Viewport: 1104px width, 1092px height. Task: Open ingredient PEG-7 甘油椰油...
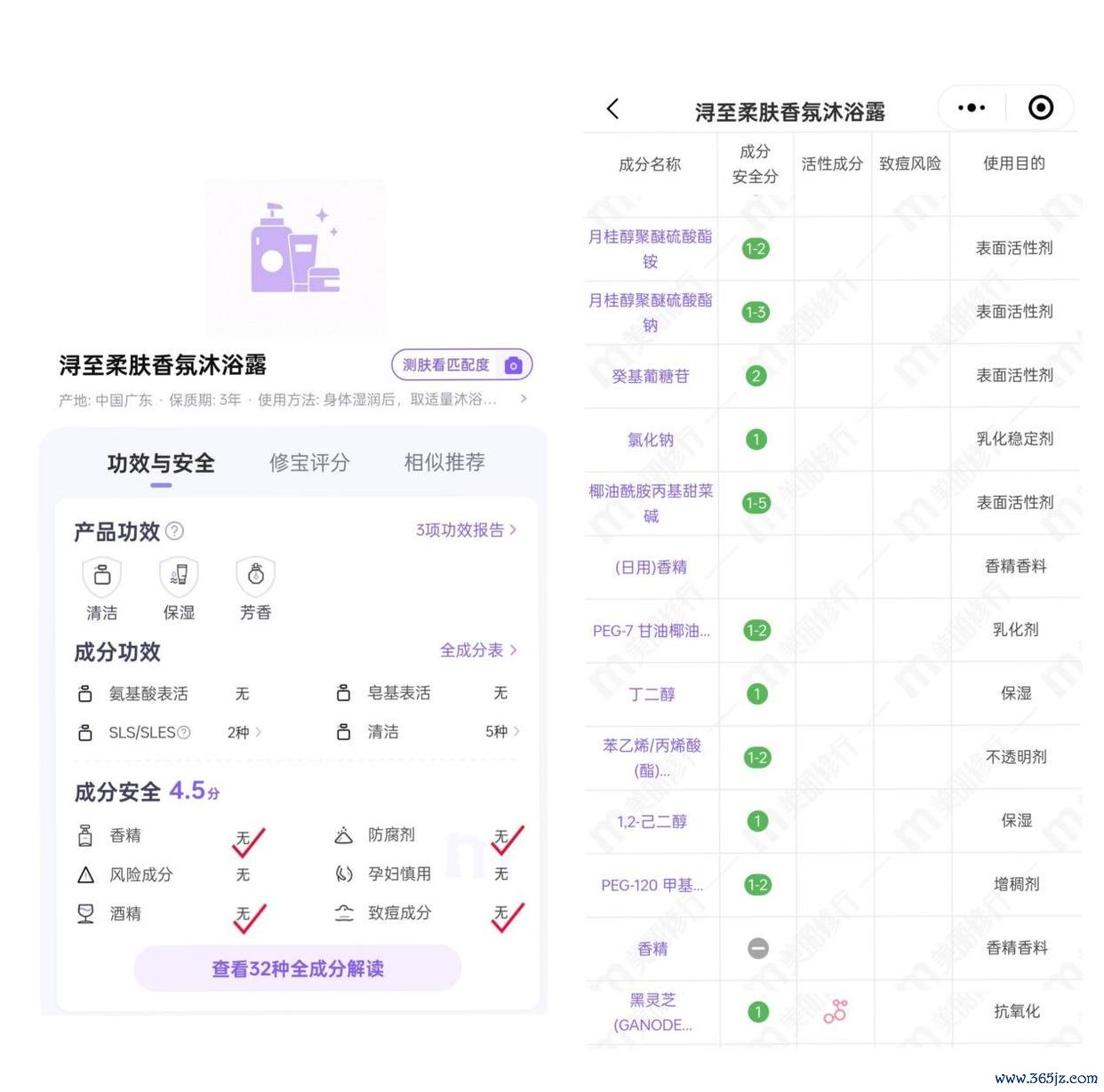[652, 631]
